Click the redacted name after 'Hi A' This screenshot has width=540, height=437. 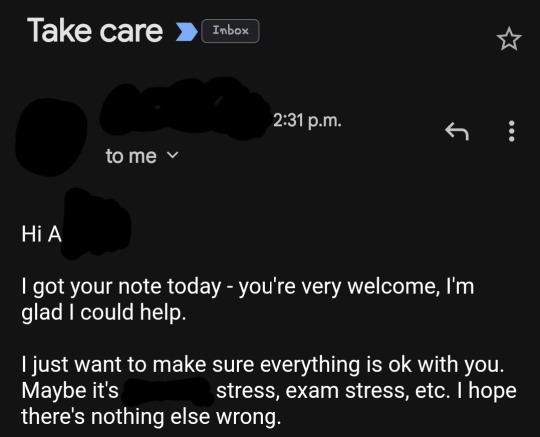[x=96, y=223]
